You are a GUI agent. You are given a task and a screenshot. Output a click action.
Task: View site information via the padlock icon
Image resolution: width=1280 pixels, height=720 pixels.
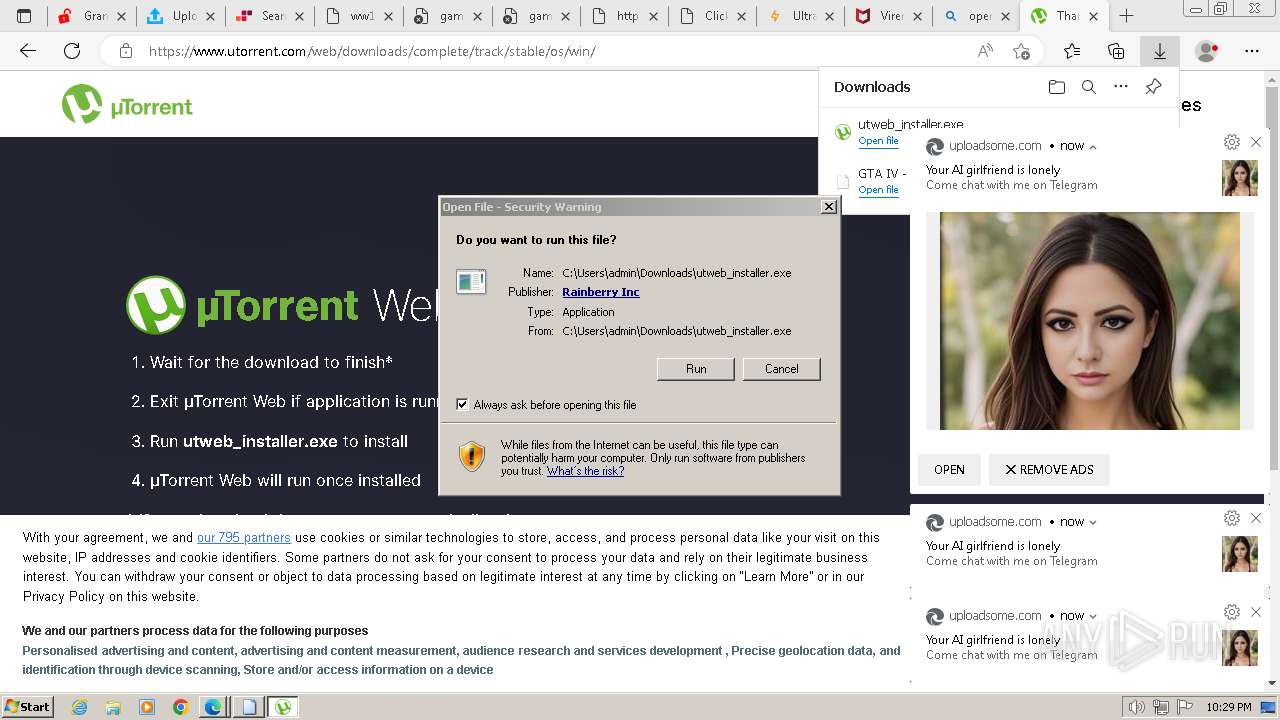[126, 51]
